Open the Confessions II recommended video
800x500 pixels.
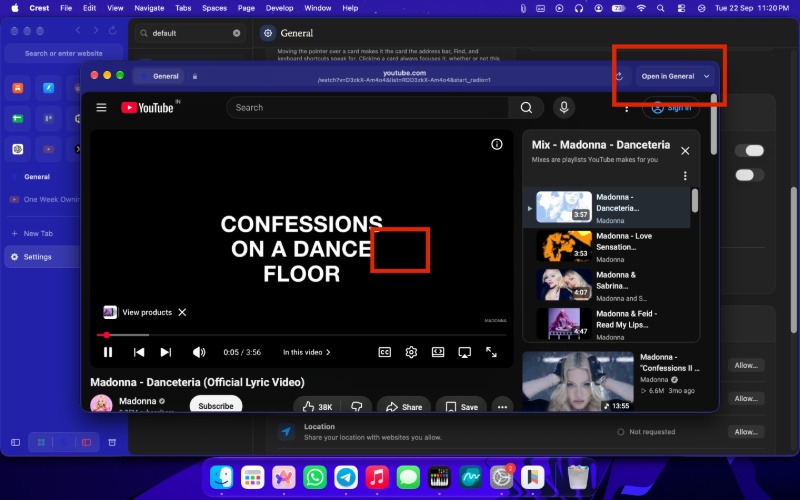[x=611, y=381]
